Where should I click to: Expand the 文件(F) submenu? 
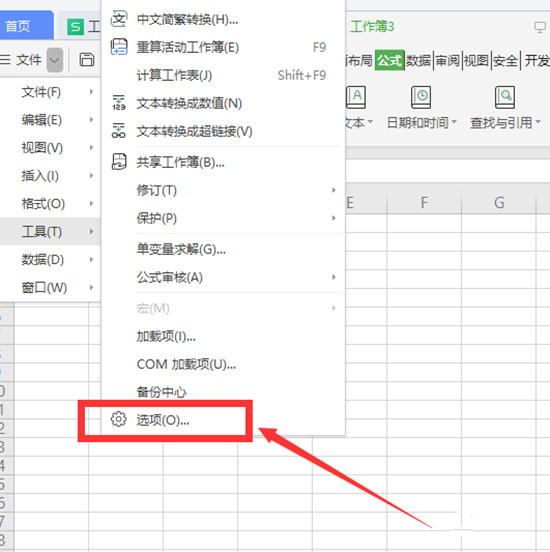pyautogui.click(x=50, y=92)
